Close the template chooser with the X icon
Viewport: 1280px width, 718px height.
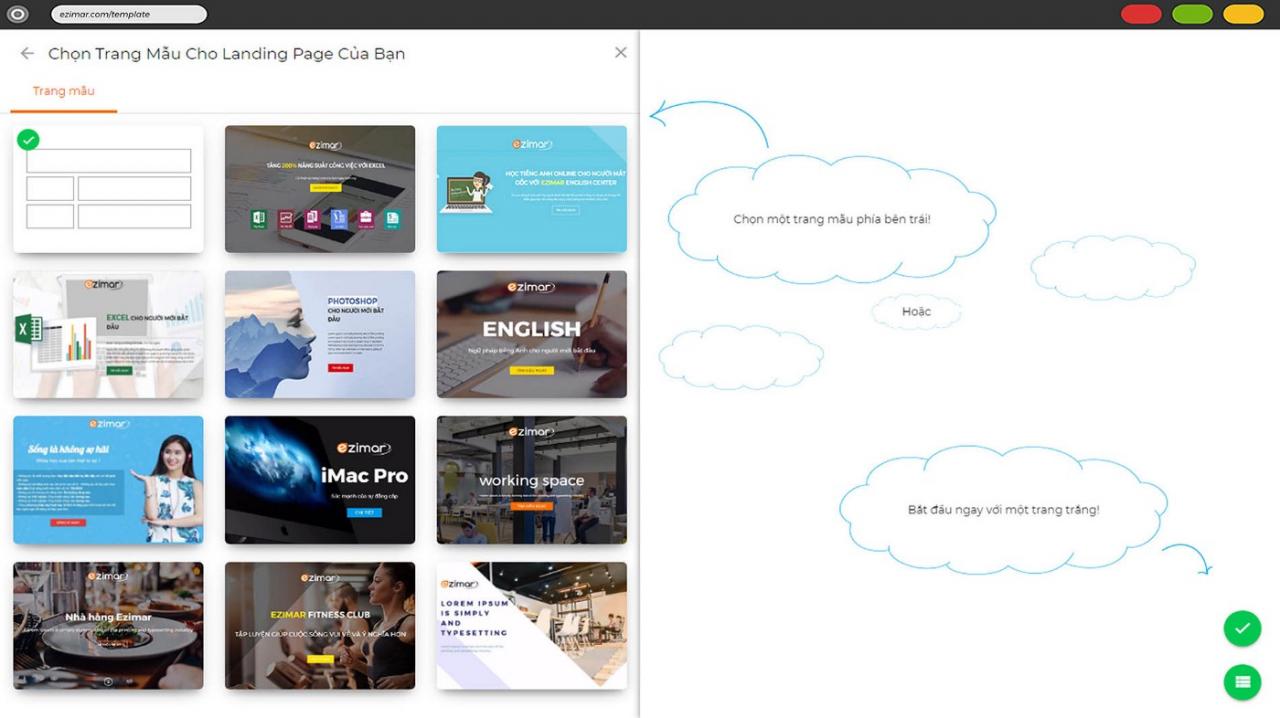[620, 52]
